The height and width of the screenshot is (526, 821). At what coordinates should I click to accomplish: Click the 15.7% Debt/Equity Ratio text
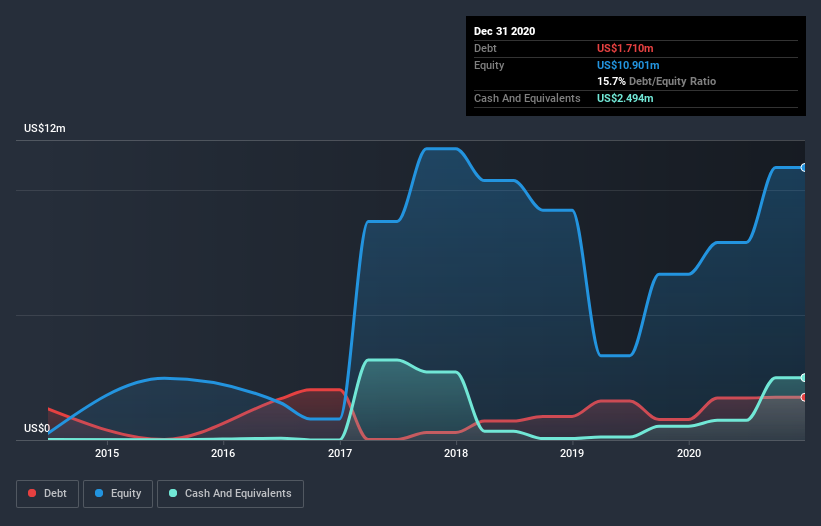coord(657,81)
